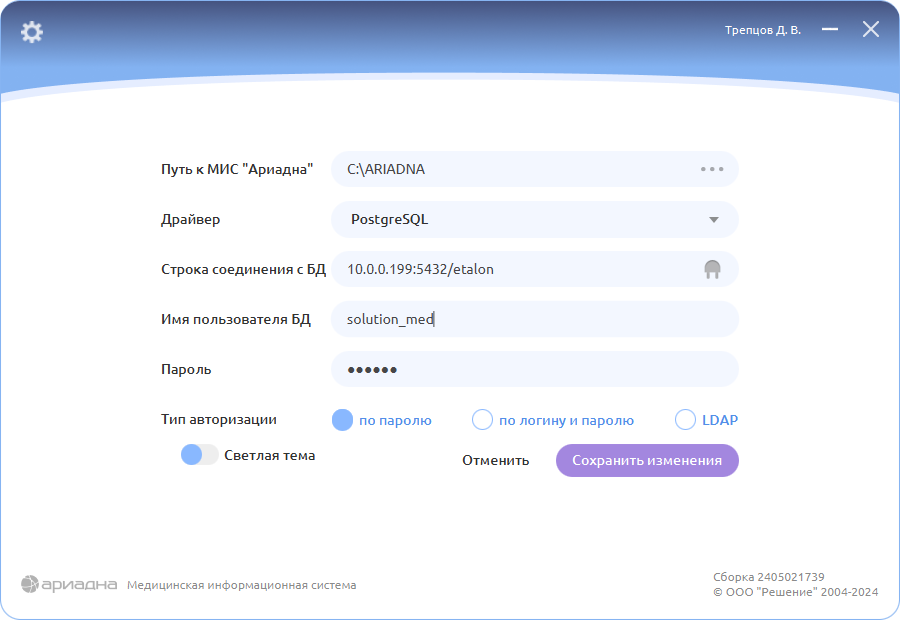Open settings via the gear icon
Screen dimensions: 900x620
pos(32,32)
